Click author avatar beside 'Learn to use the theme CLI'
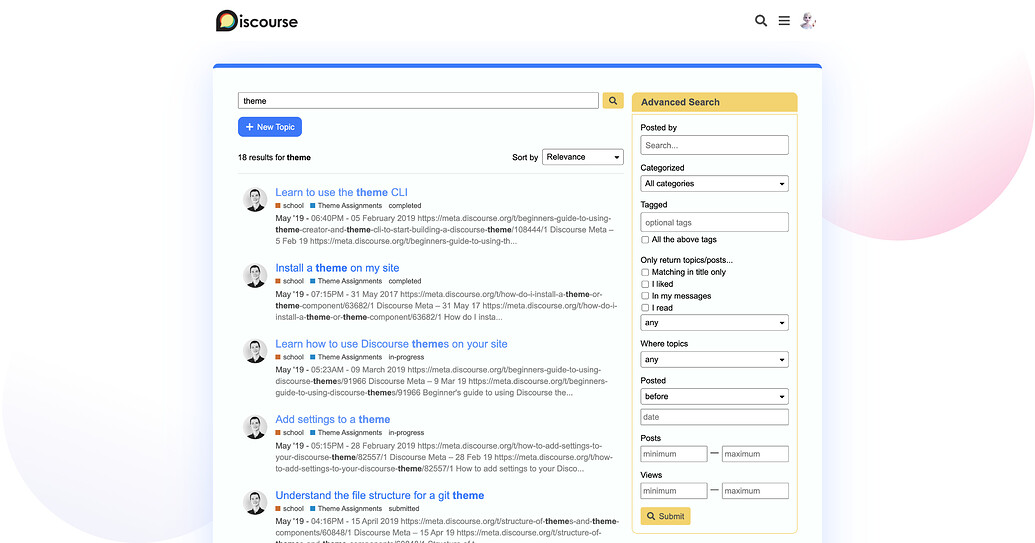This screenshot has width=1035, height=543. (x=255, y=199)
